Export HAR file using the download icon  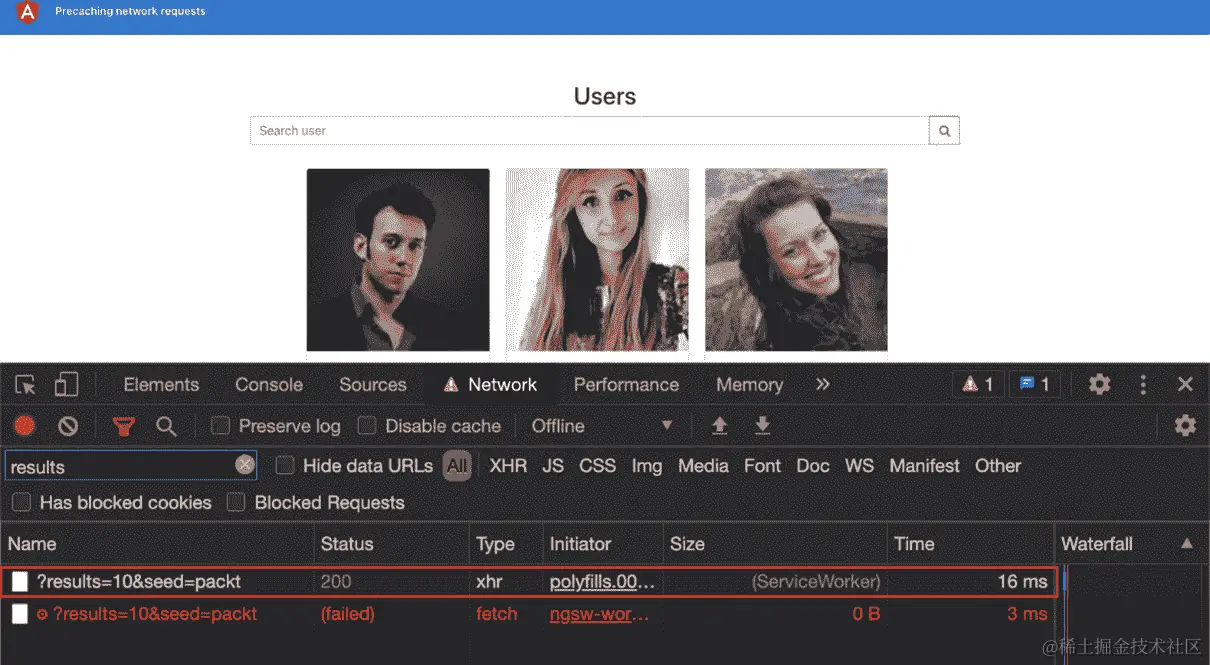763,425
